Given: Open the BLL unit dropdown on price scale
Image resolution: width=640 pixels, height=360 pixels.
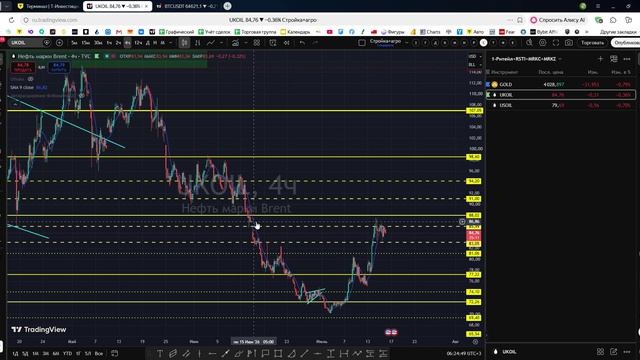Looking at the screenshot, I should coord(474,65).
